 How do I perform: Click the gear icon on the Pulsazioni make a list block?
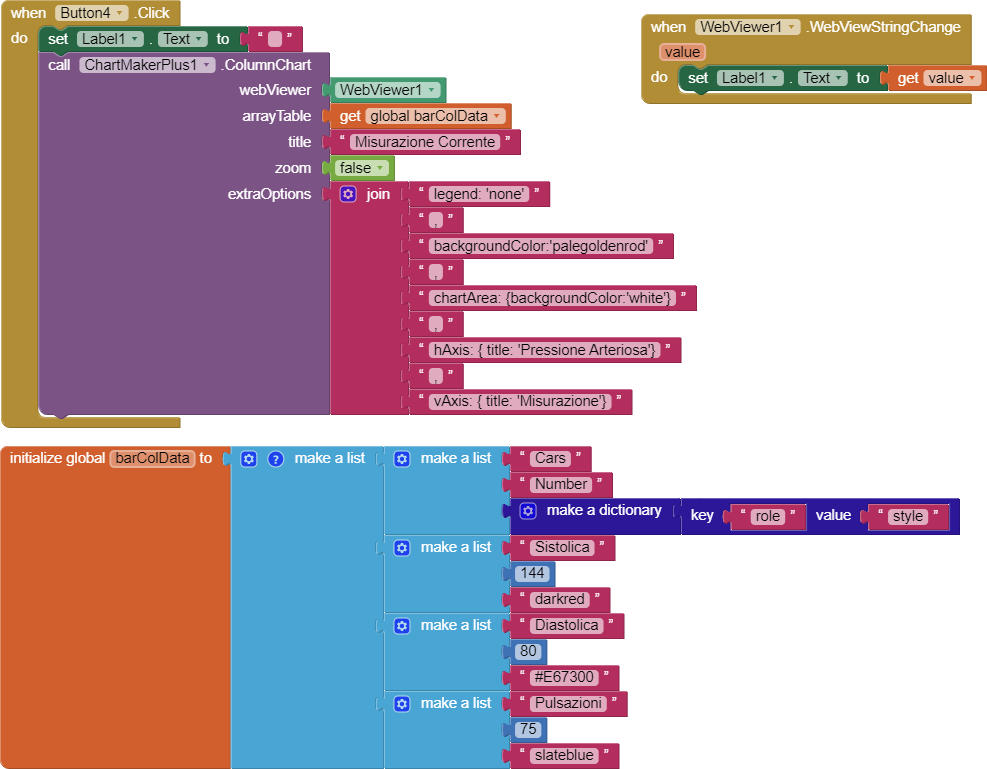pos(402,703)
